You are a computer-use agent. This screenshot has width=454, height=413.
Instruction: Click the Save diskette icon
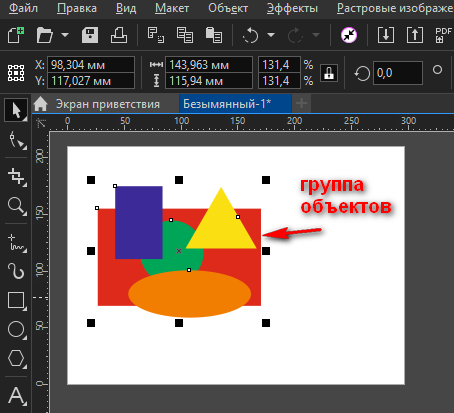[x=90, y=35]
